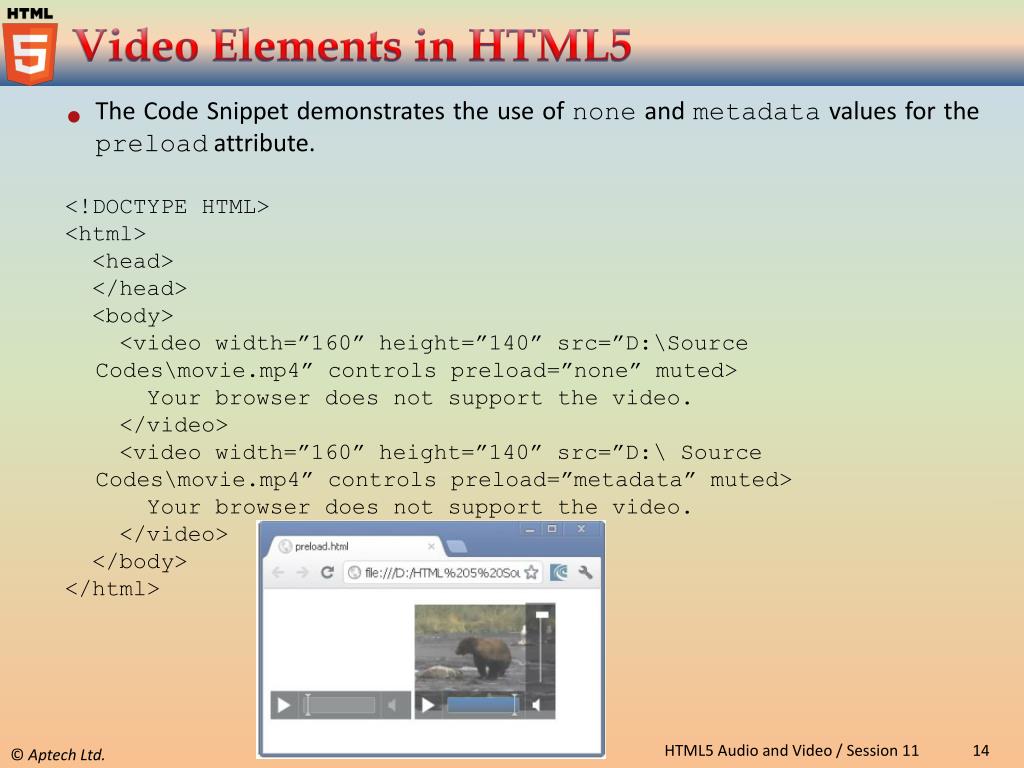This screenshot has height=768, width=1024.
Task: Click the code line with preload="none"
Action: tap(416, 371)
